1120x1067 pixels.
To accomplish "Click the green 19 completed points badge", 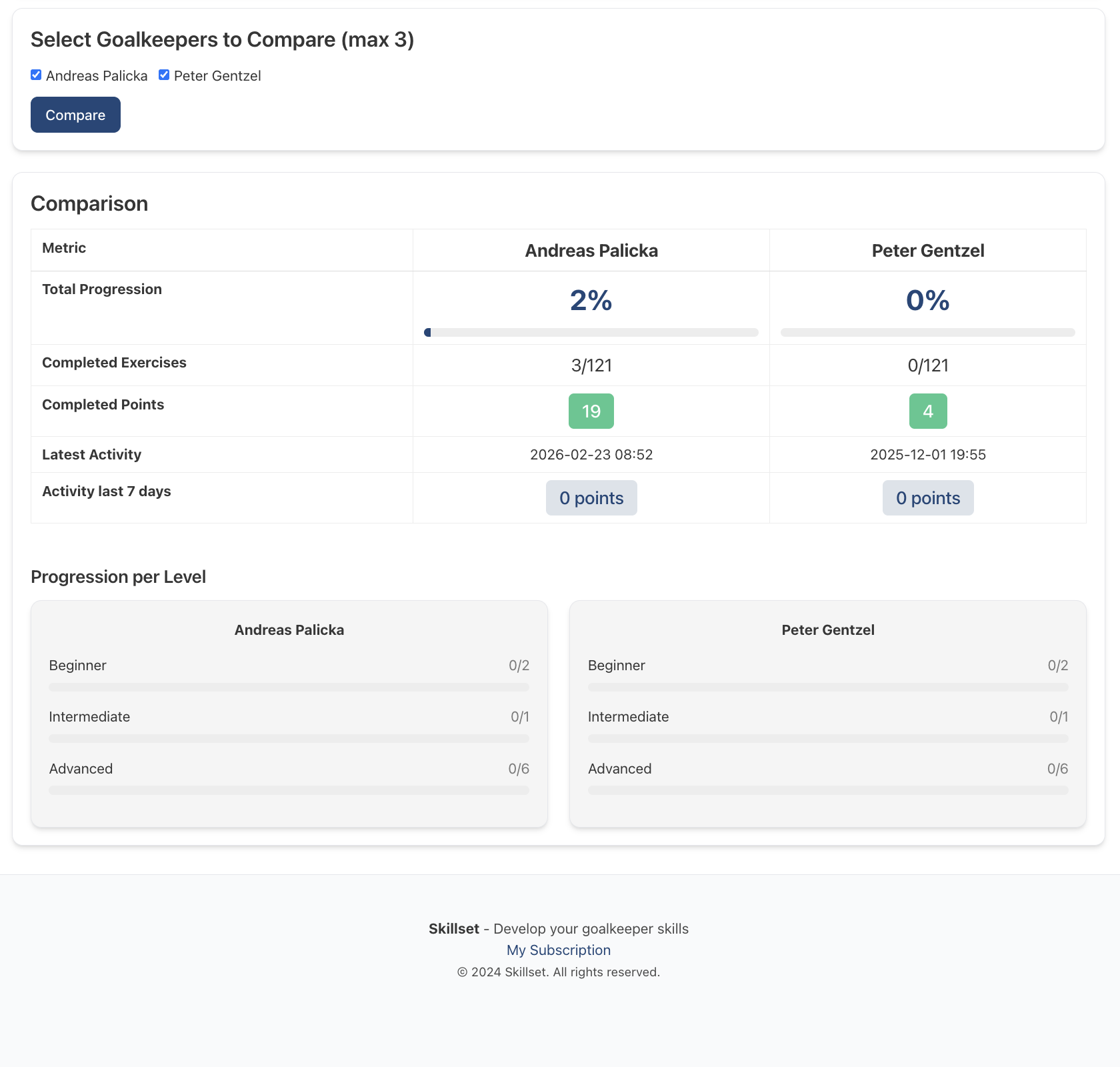I will point(591,411).
